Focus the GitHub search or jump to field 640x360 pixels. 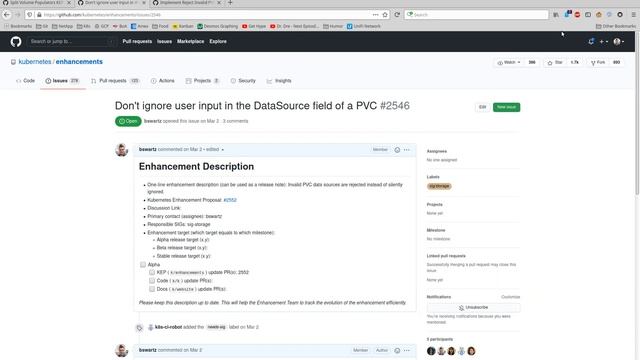pyautogui.click(x=71, y=41)
